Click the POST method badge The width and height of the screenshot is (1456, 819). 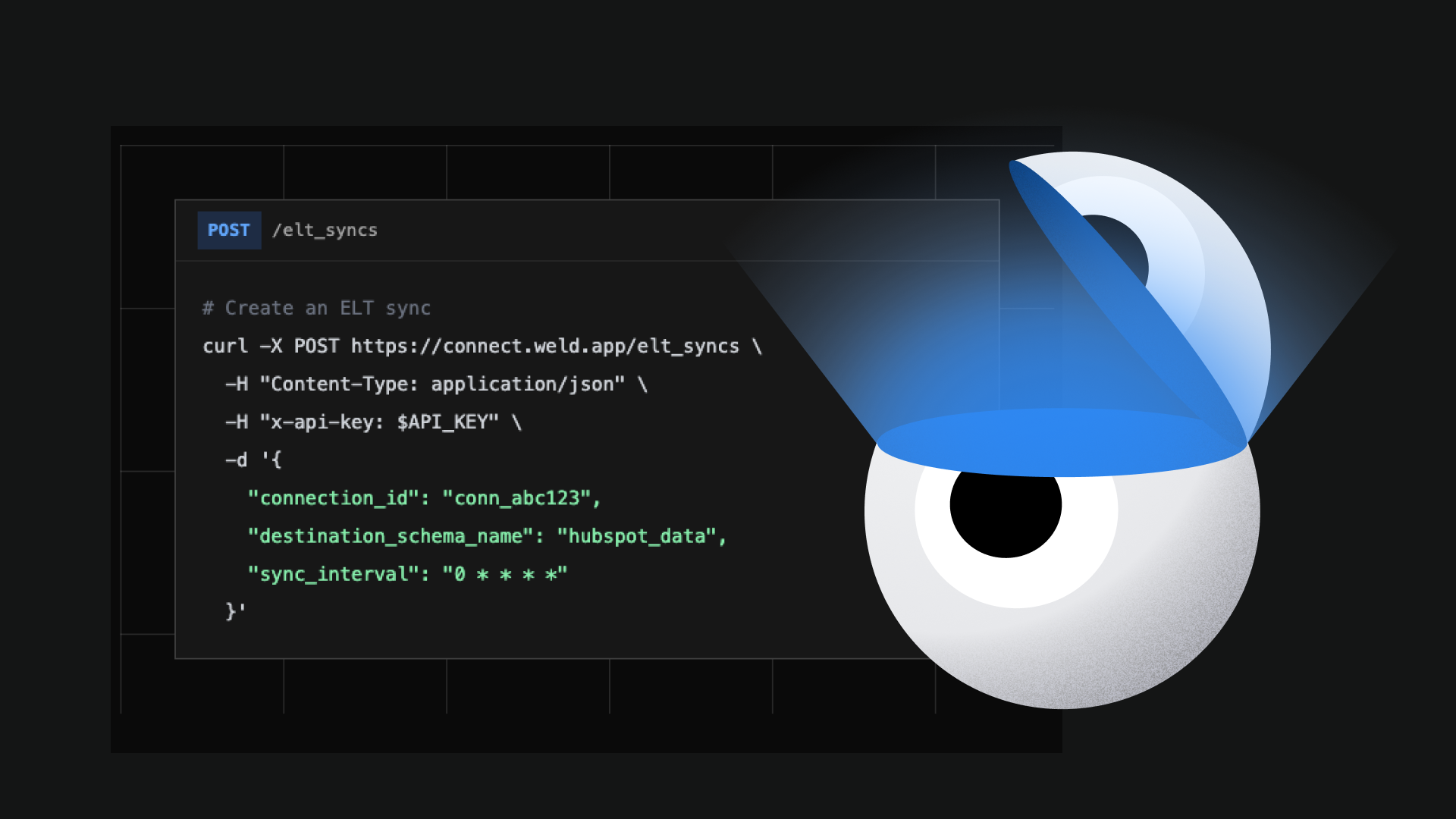[229, 231]
